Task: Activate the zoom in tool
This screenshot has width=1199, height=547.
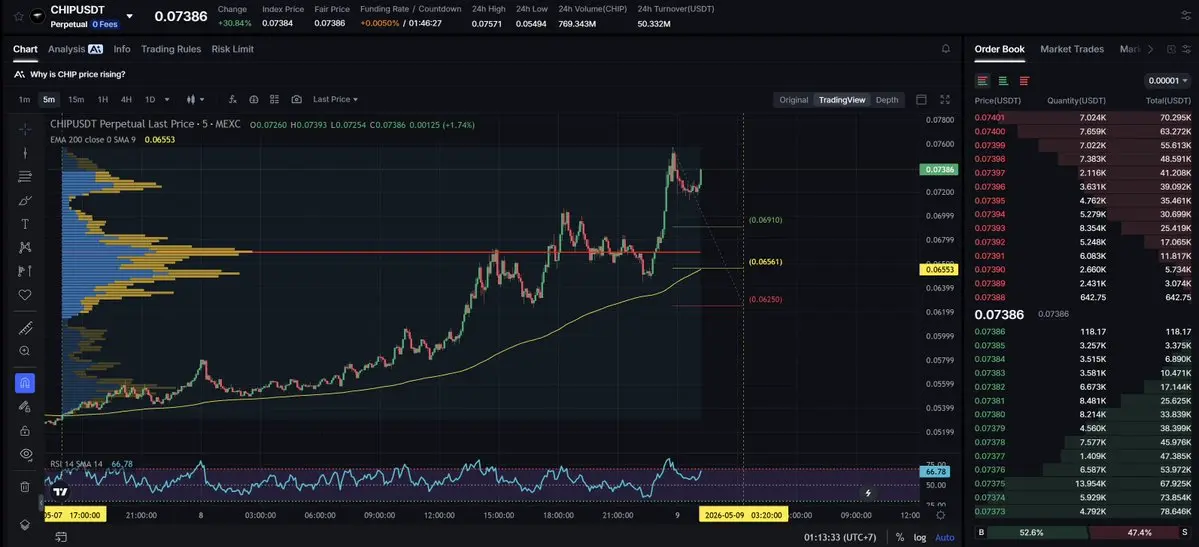Action: click(24, 351)
